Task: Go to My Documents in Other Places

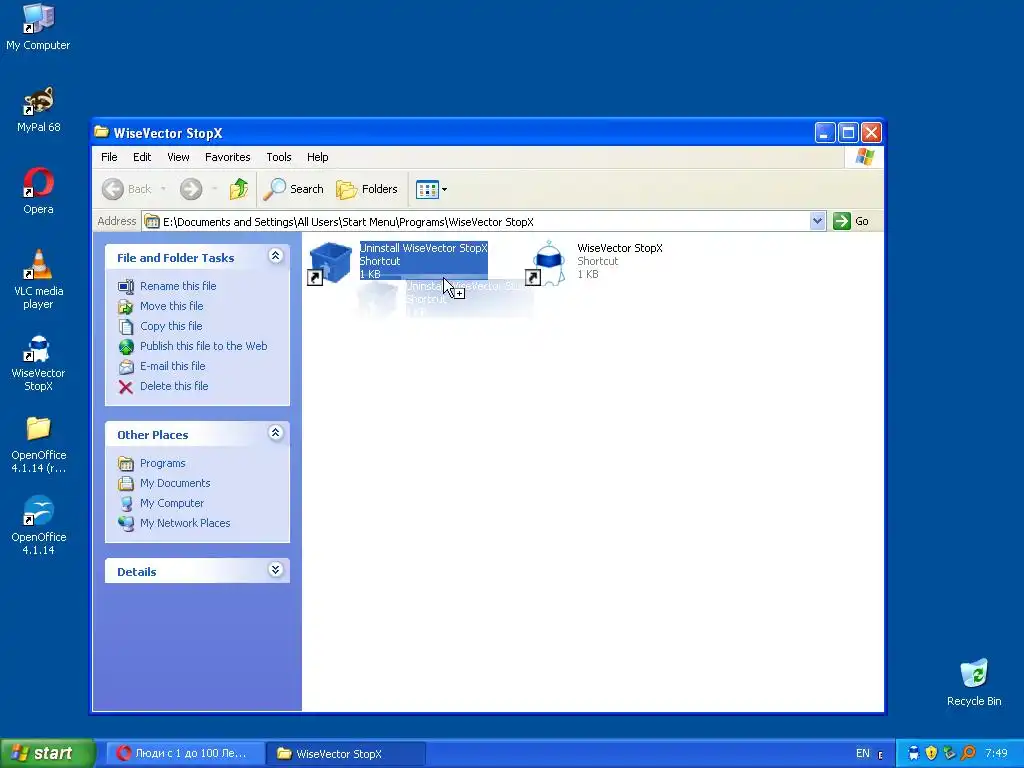Action: click(x=164, y=483)
